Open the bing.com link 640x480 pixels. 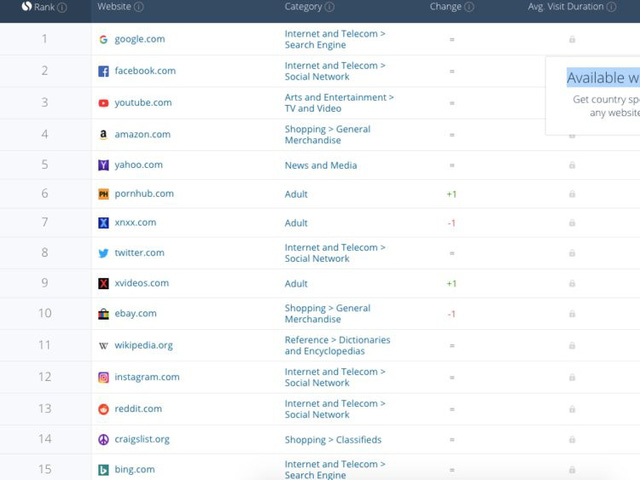click(x=134, y=470)
